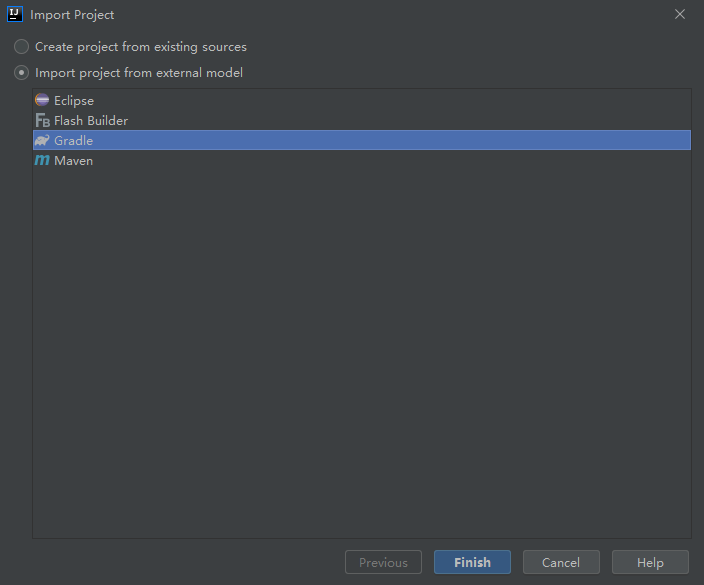The width and height of the screenshot is (704, 585).
Task: Click the Maven m icon
Action: tap(42, 160)
